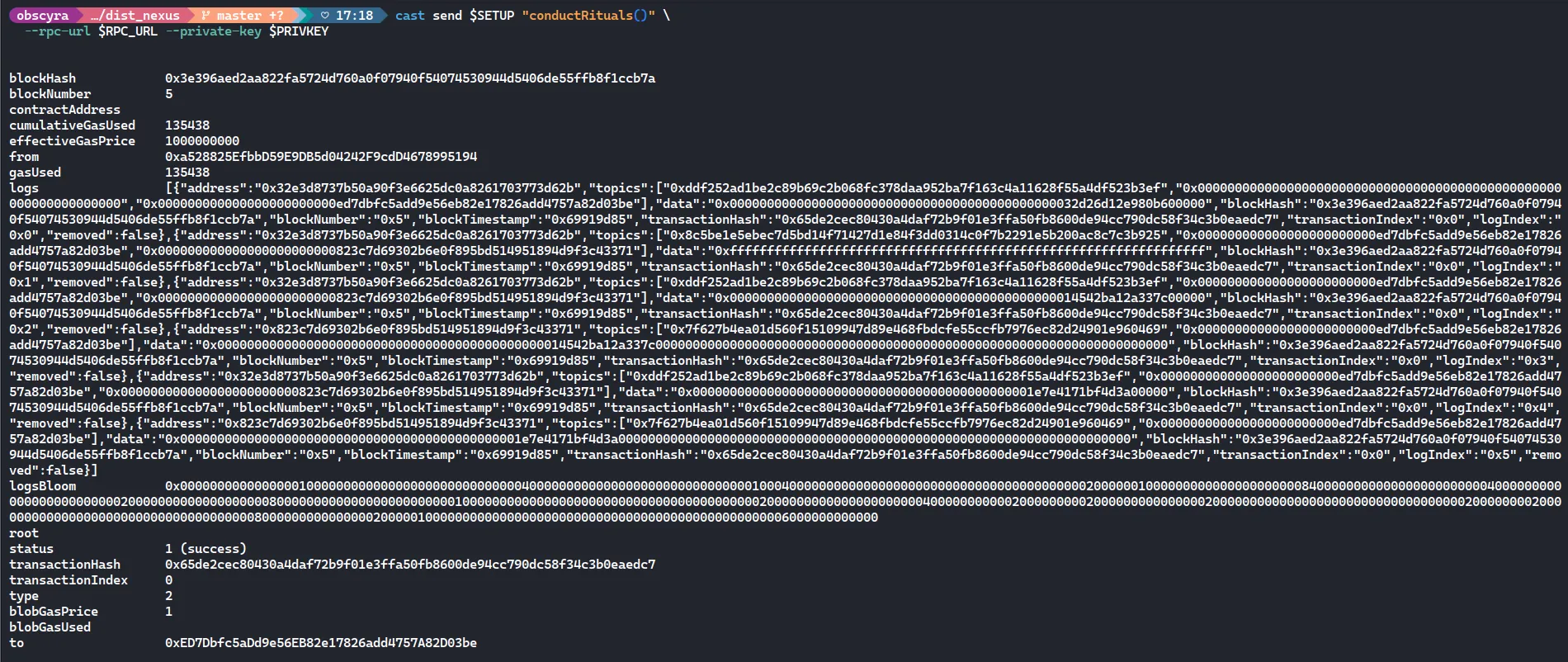This screenshot has height=662, width=1568.
Task: Click the logsBloom label
Action: coord(43,486)
